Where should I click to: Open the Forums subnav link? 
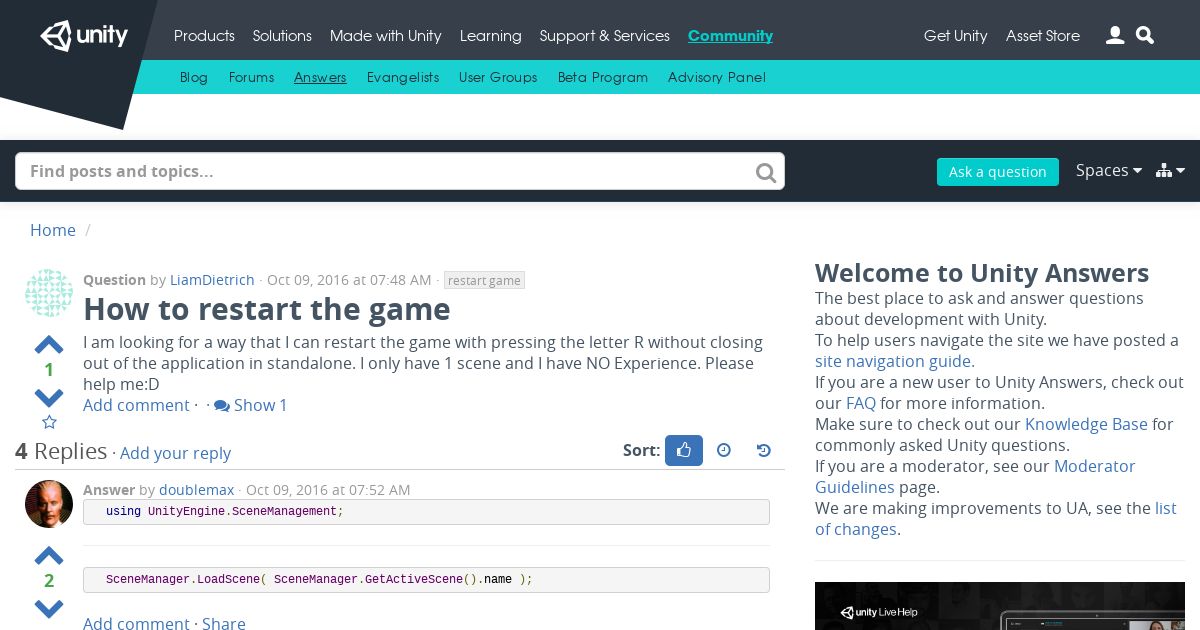pyautogui.click(x=251, y=77)
